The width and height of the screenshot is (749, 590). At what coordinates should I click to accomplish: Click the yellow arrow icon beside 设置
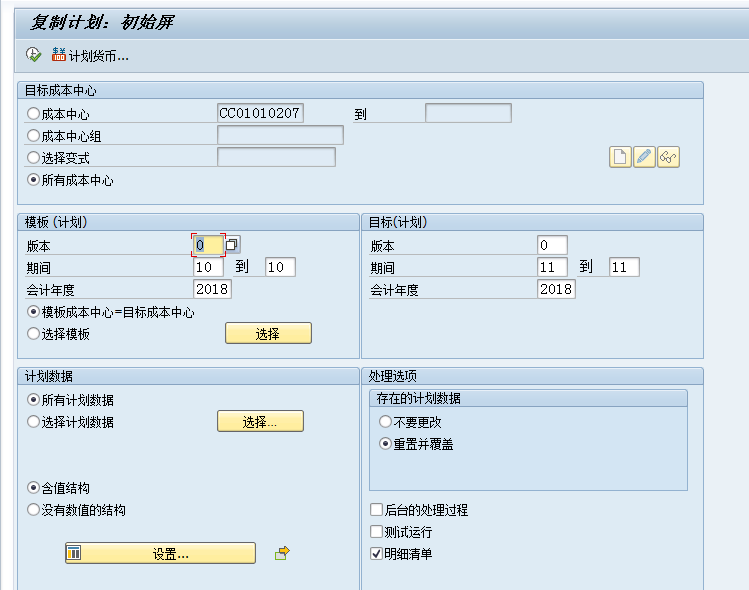[x=282, y=552]
